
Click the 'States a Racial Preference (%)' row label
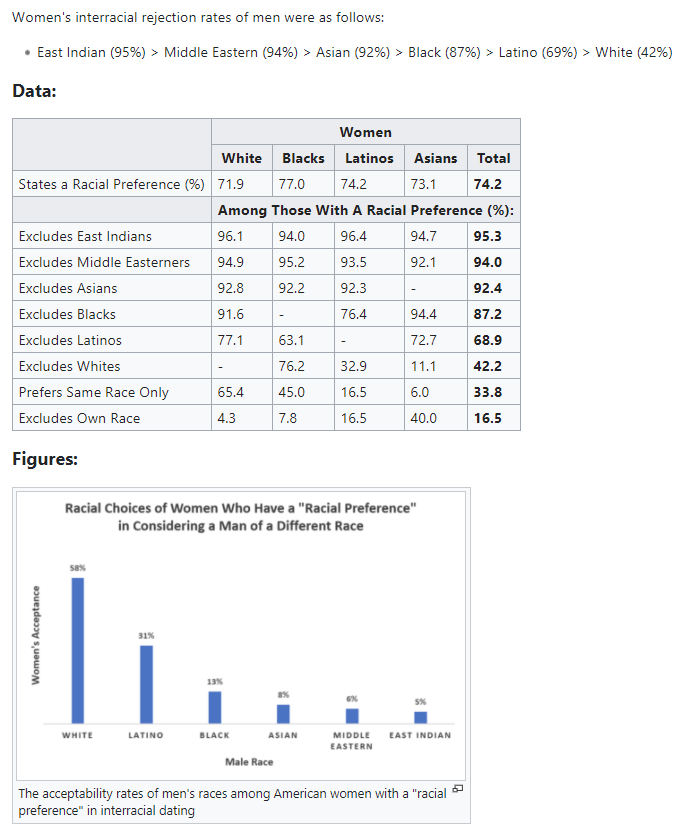click(x=111, y=184)
